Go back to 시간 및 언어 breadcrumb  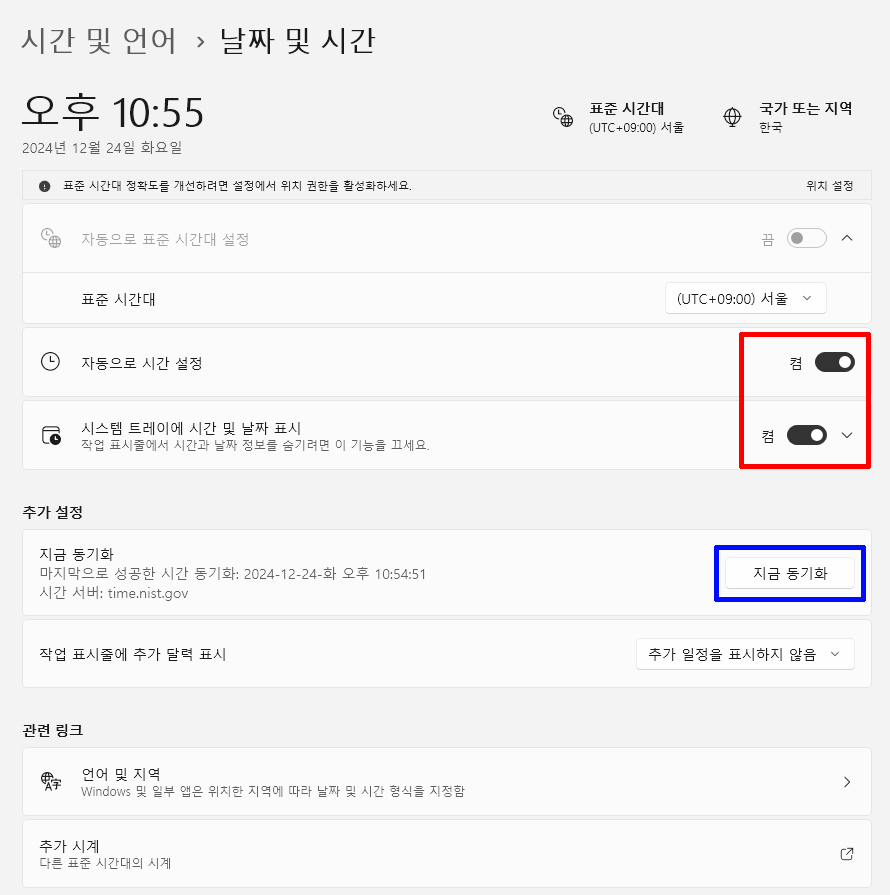(99, 41)
